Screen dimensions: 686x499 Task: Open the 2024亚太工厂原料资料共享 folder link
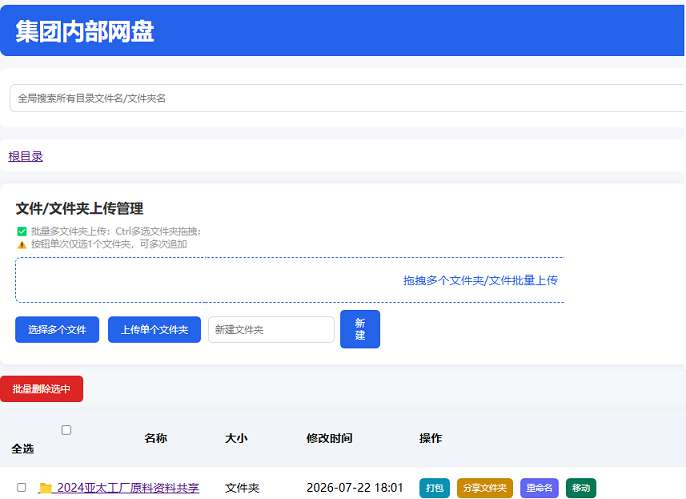coord(128,487)
